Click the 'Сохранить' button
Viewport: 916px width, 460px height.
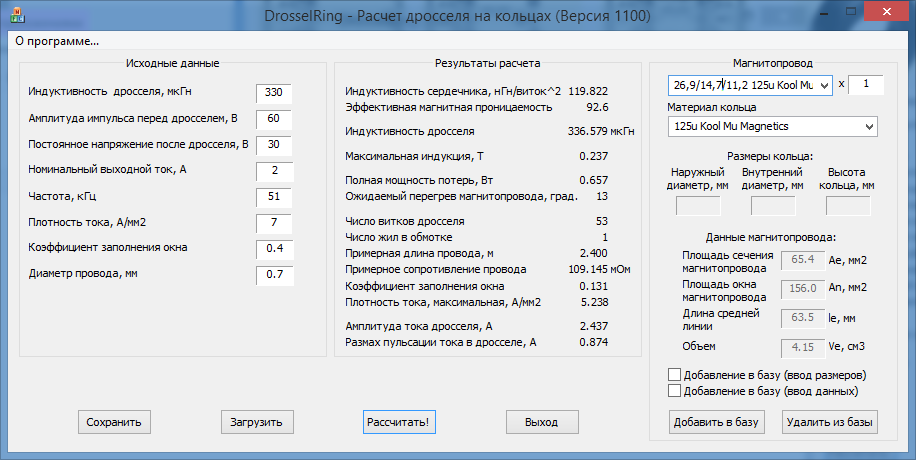tap(114, 422)
